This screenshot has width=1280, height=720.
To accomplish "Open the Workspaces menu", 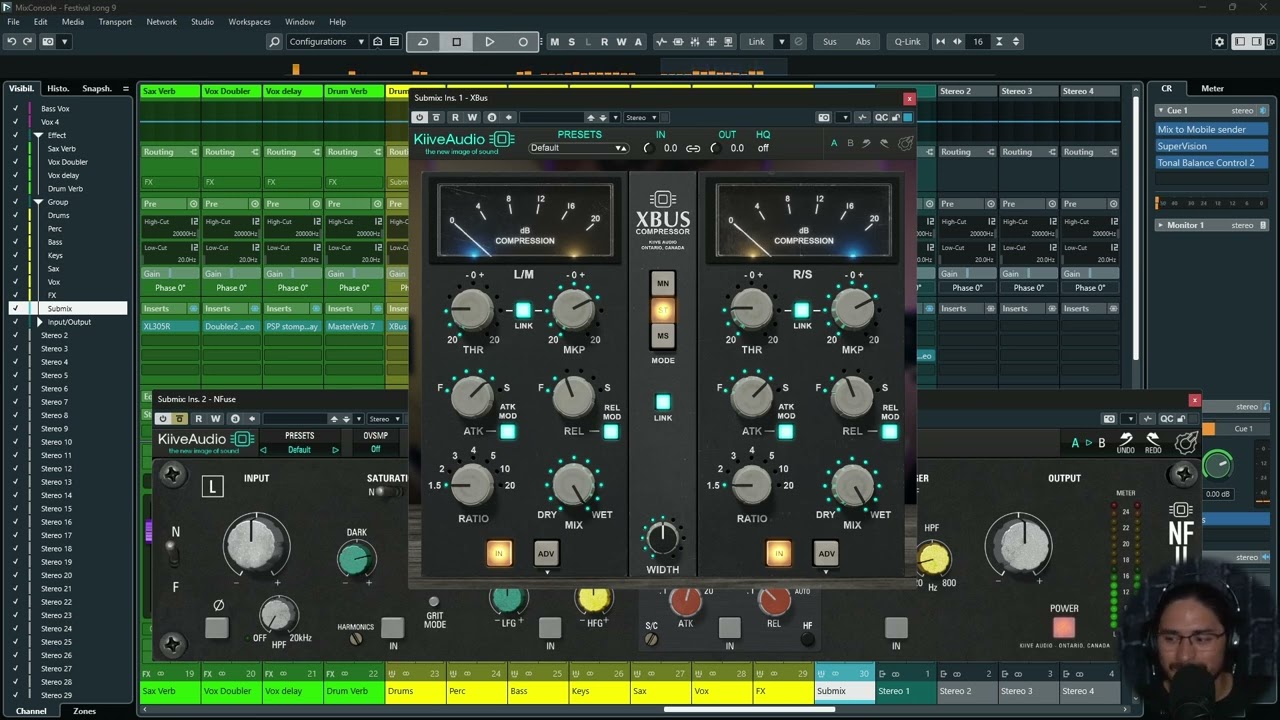I will [x=249, y=22].
